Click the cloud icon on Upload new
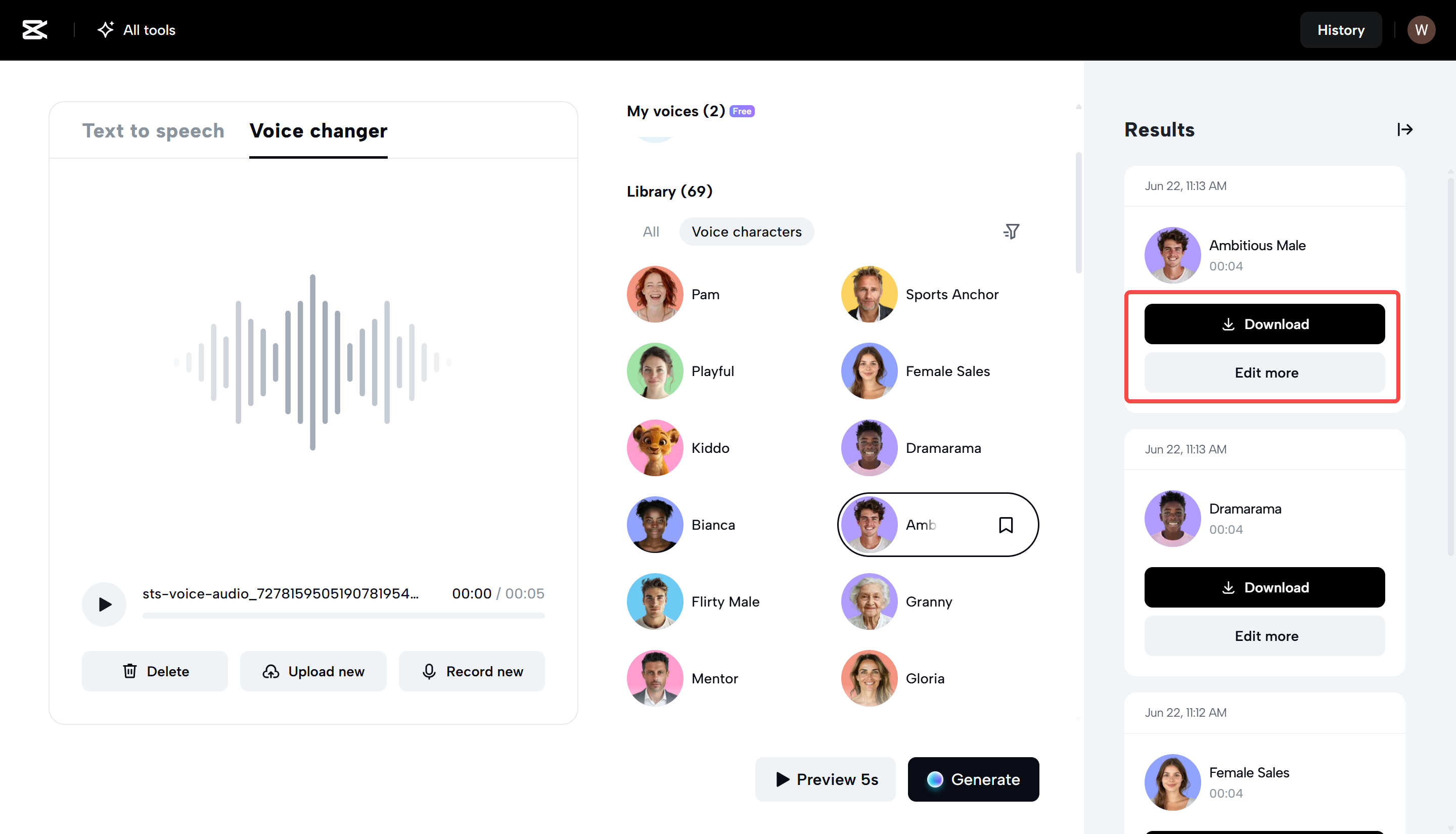This screenshot has width=1456, height=834. point(271,671)
